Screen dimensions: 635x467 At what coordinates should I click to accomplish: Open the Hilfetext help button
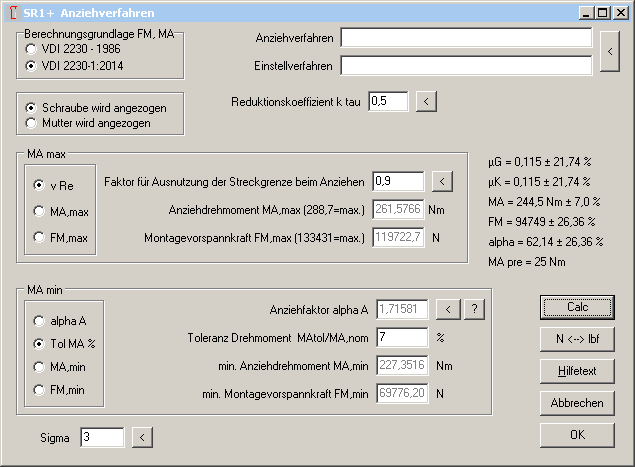coord(576,370)
